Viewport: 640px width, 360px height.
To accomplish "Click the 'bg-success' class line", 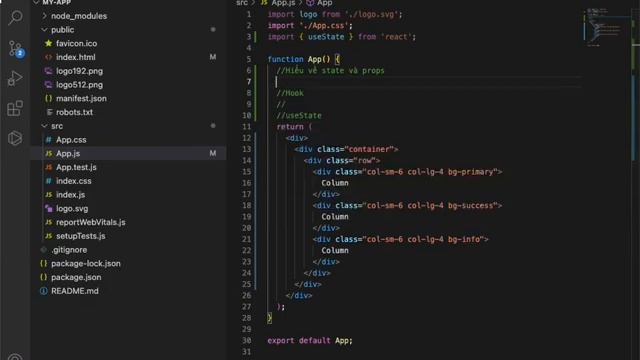I will pos(407,206).
